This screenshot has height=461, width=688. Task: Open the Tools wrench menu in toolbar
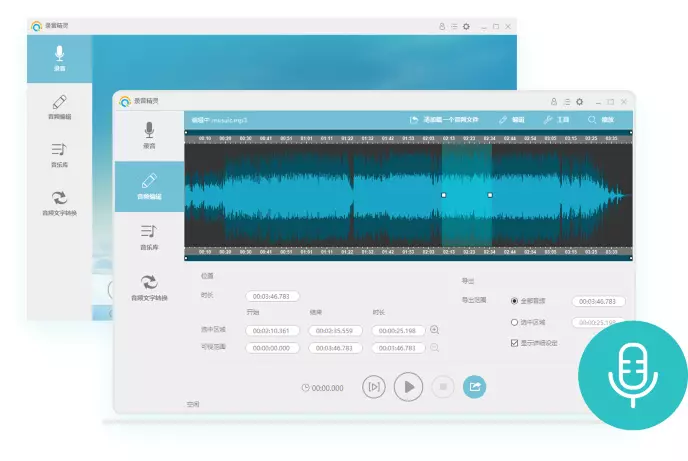click(x=555, y=120)
